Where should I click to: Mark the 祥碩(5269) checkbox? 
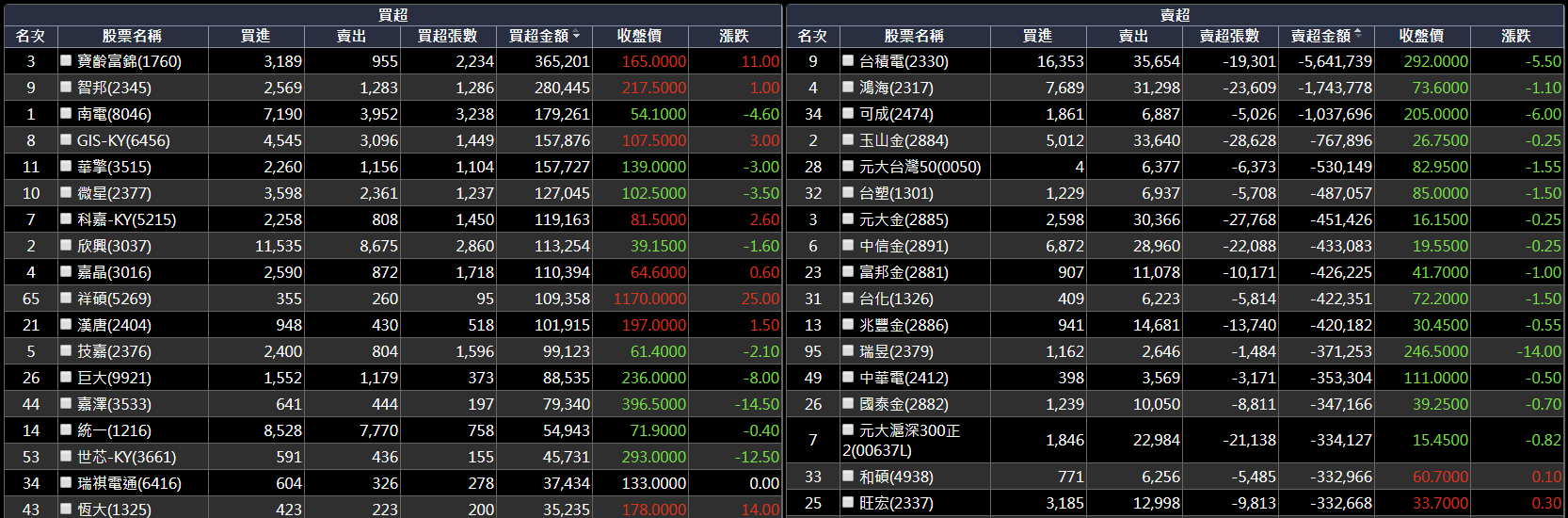(x=66, y=298)
